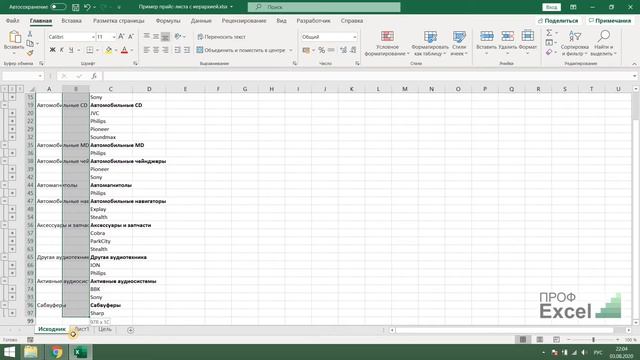Click the Wrap Text (Переносить текст) button

coord(221,37)
